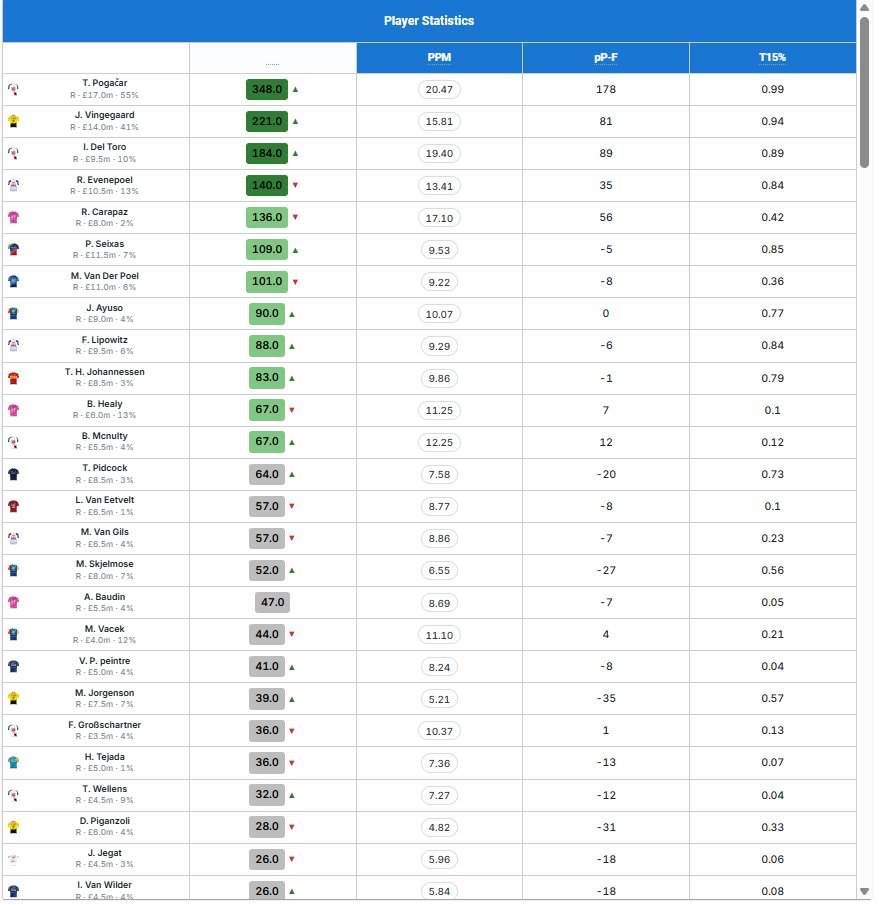879x905 pixels.
Task: Click the dark jersey icon beside T. Pidcock
Action: (13, 474)
